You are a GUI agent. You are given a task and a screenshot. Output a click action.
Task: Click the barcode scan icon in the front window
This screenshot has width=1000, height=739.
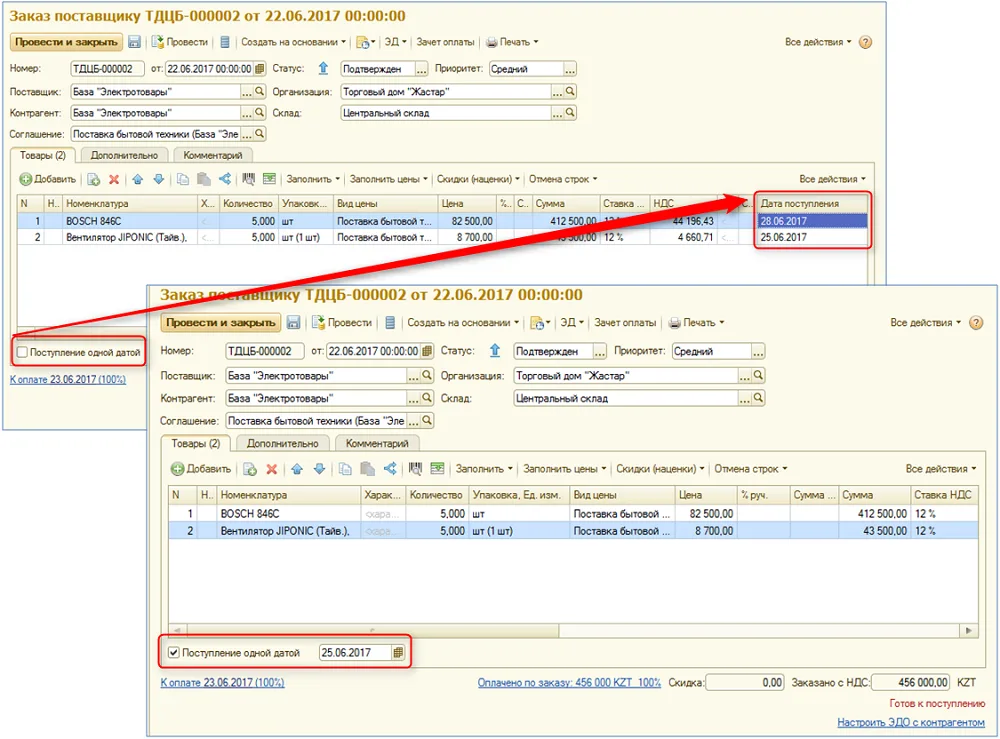pos(415,469)
